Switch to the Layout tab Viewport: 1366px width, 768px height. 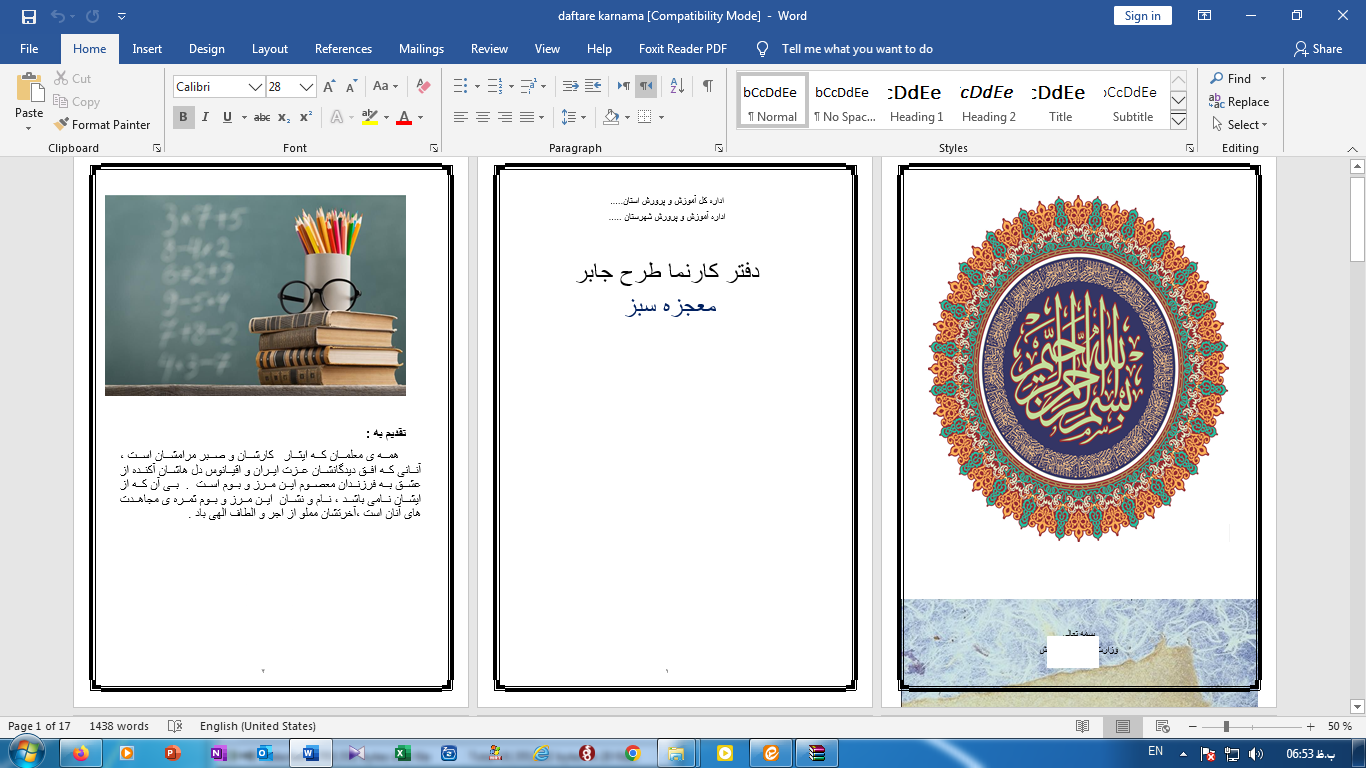pos(269,49)
